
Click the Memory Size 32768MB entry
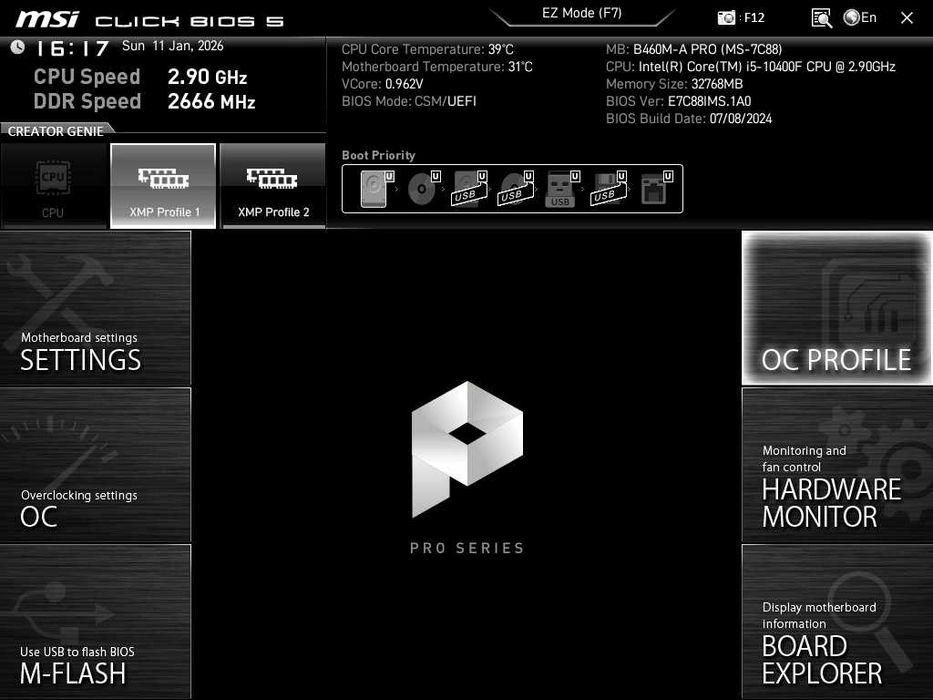674,84
